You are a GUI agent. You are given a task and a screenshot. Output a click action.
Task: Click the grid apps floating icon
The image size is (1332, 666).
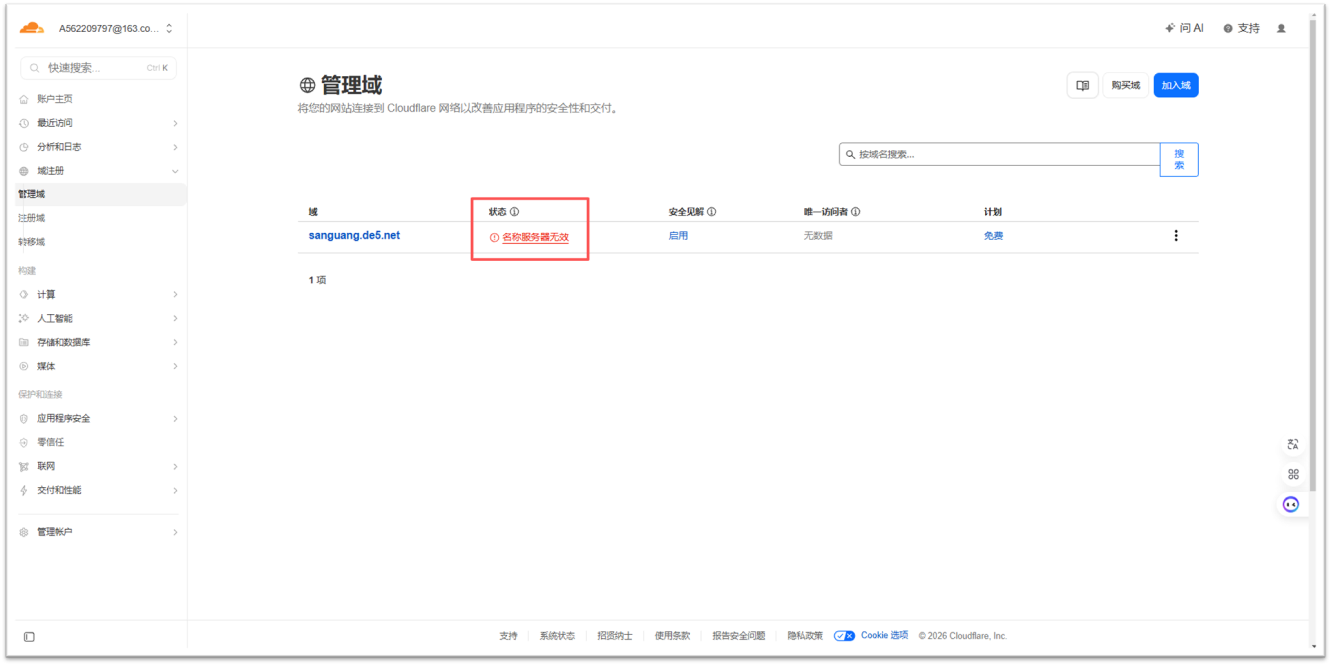click(x=1292, y=474)
